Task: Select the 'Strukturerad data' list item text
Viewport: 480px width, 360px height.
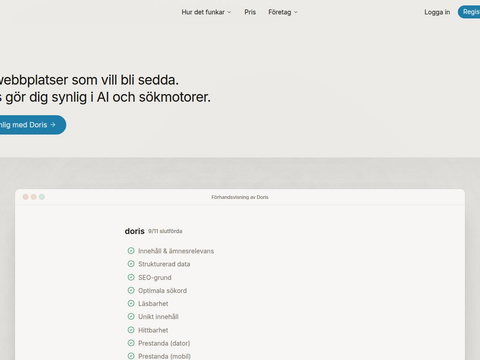Action: 164,264
